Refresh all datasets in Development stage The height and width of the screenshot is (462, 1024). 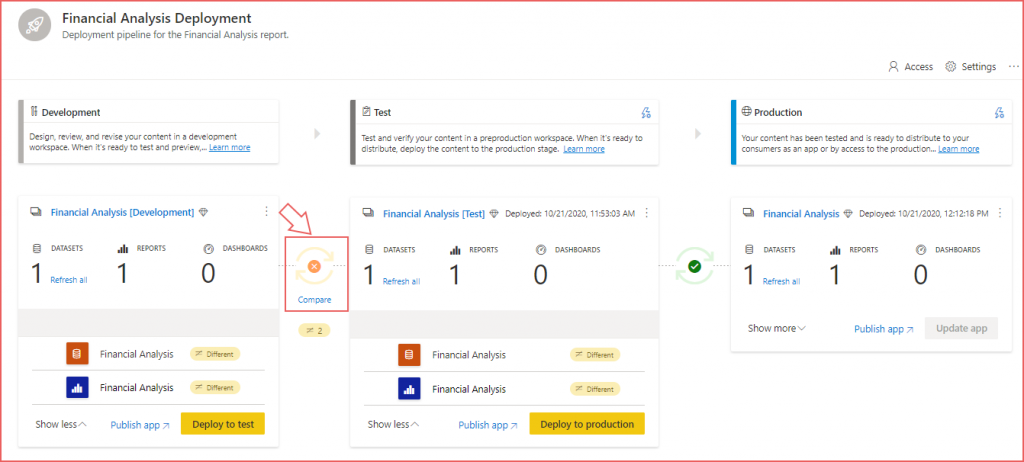(69, 280)
